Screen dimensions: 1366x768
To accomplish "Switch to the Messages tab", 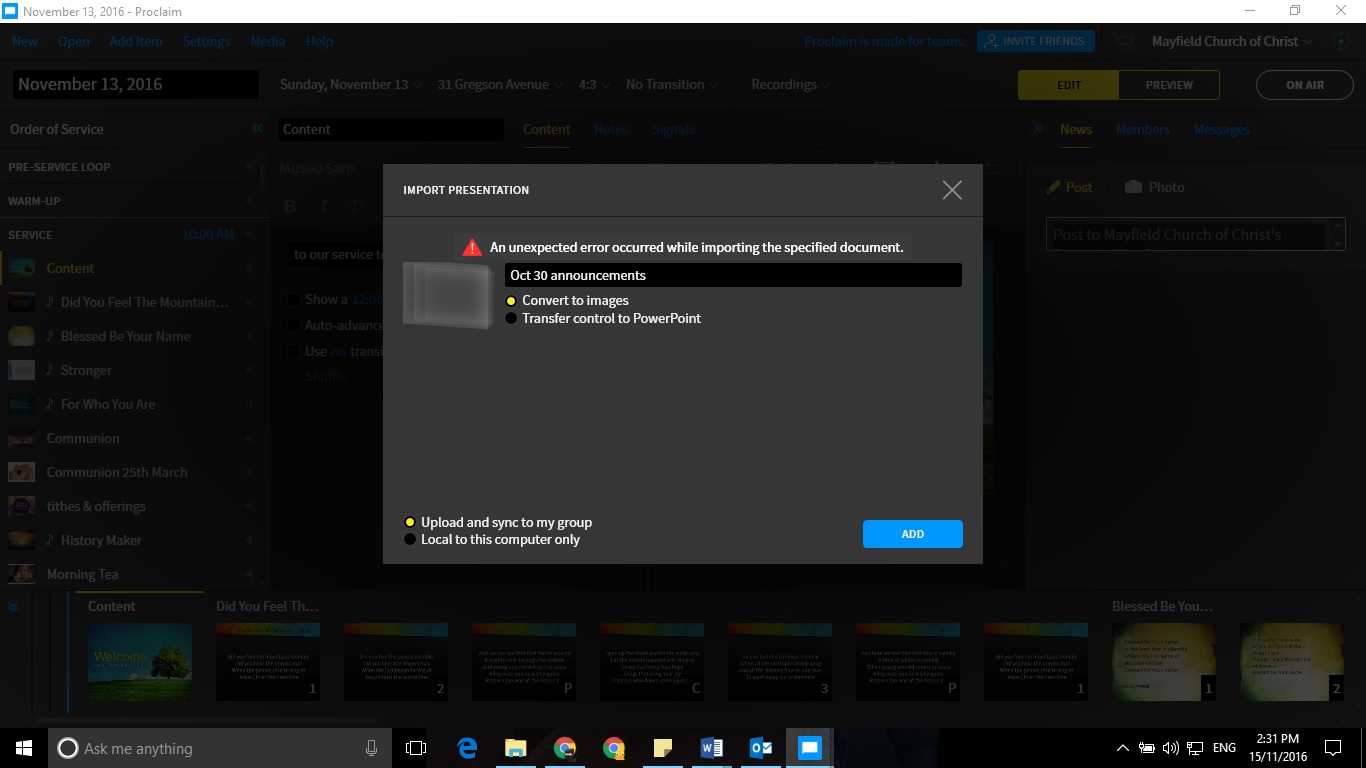I will click(x=1221, y=129).
